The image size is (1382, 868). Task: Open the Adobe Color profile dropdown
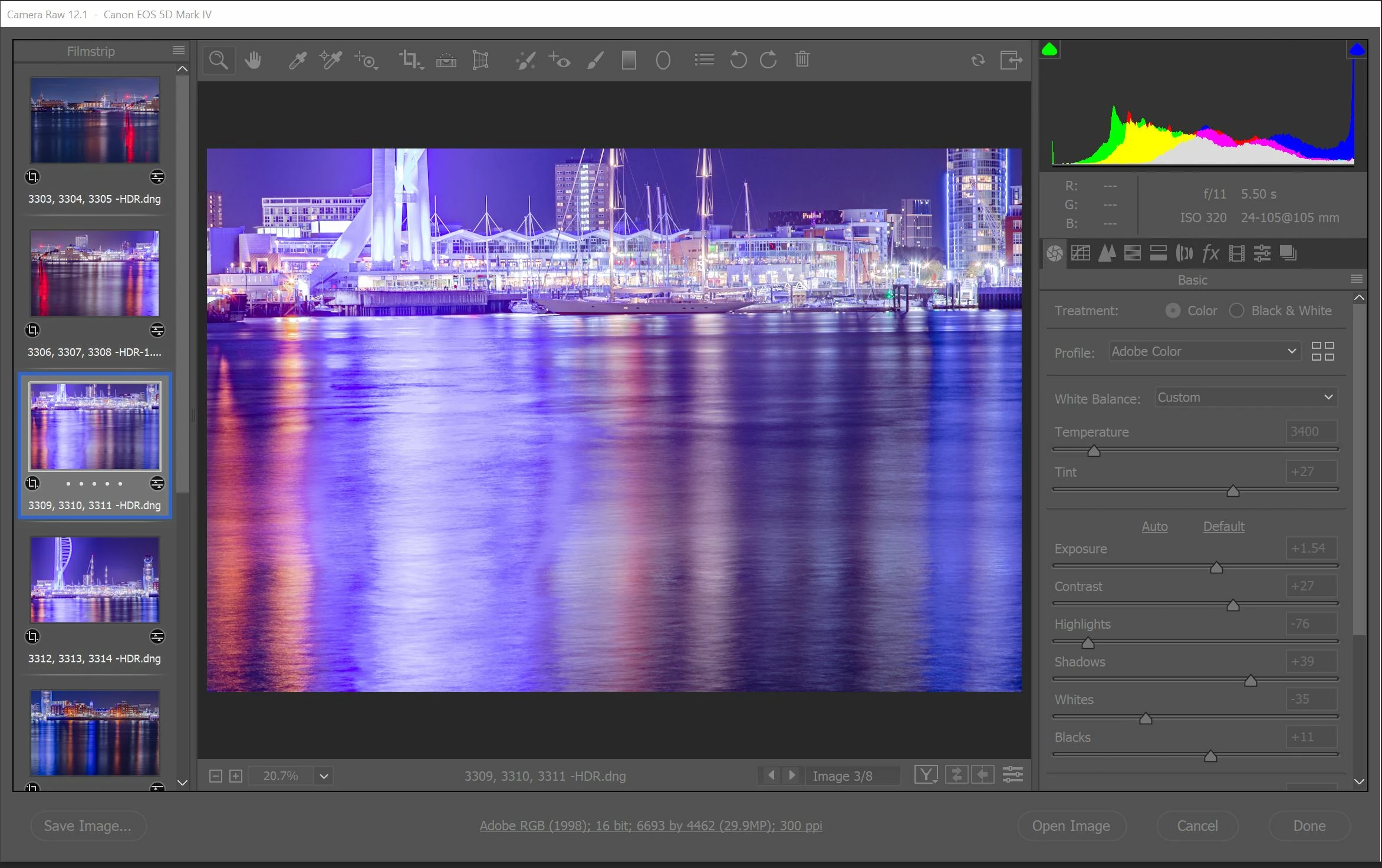[x=1204, y=351]
